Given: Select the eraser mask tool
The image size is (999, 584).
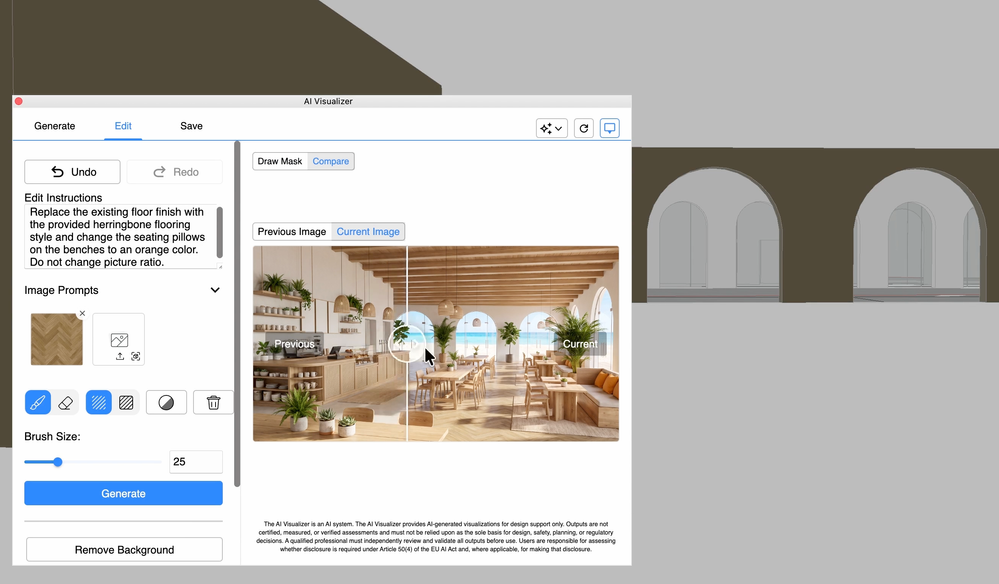Looking at the screenshot, I should 65,402.
